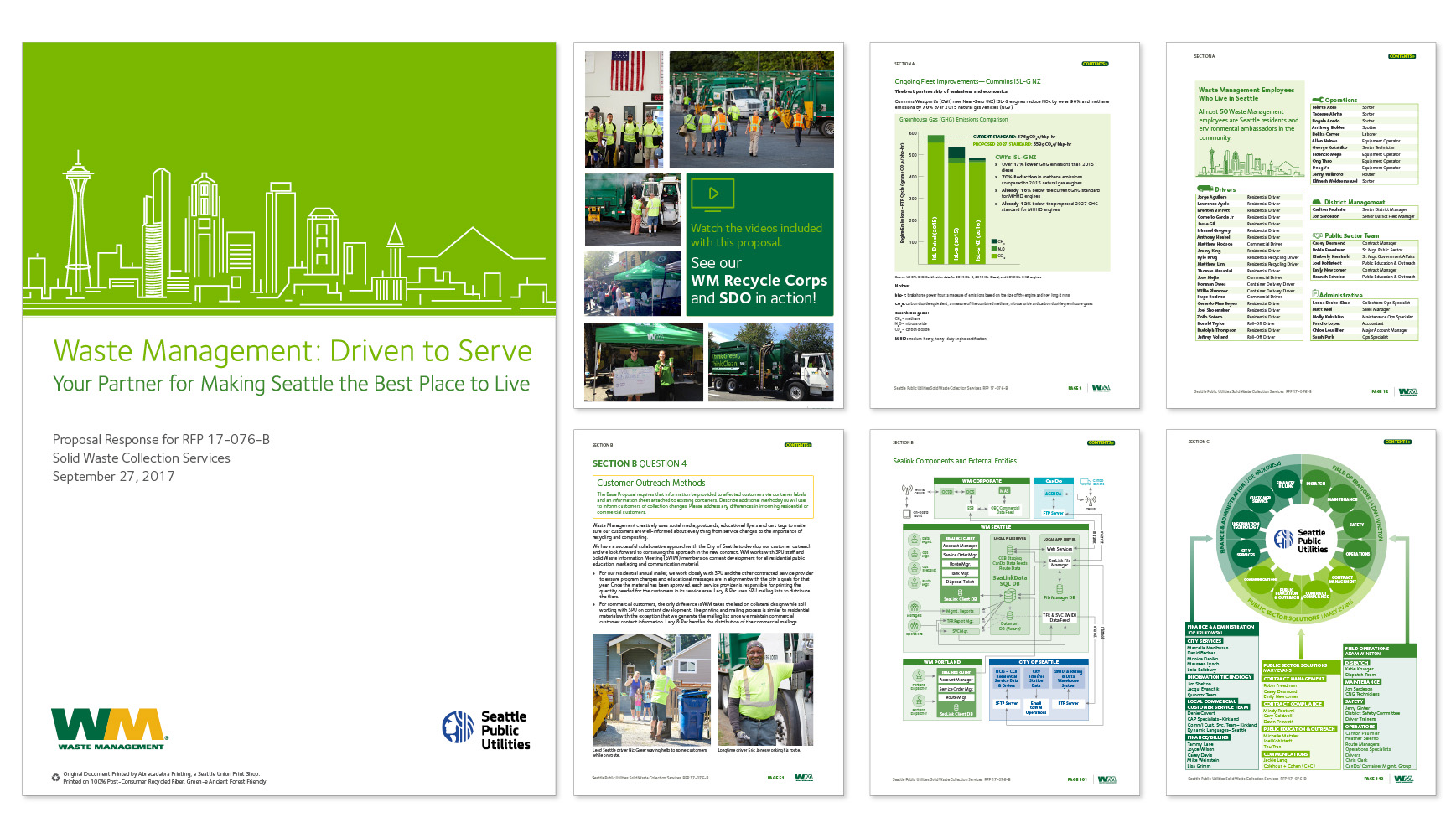The height and width of the screenshot is (838, 1456).
Task: Click the Think Green truck photo
Action: (x=770, y=363)
